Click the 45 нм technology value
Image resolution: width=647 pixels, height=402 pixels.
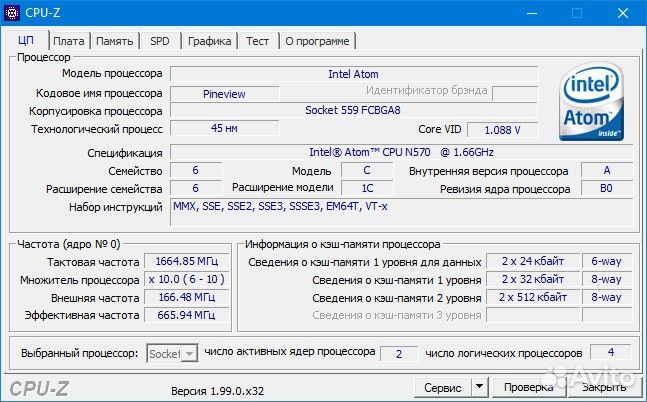tap(224, 128)
